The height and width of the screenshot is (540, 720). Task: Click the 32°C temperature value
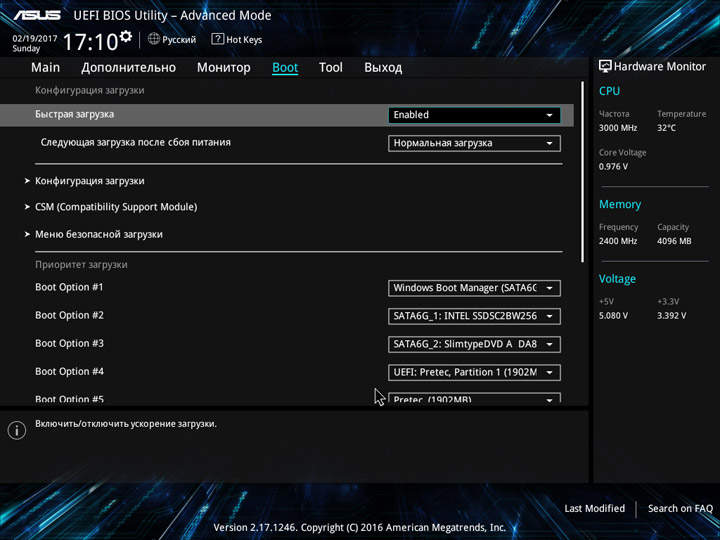pyautogui.click(x=666, y=128)
